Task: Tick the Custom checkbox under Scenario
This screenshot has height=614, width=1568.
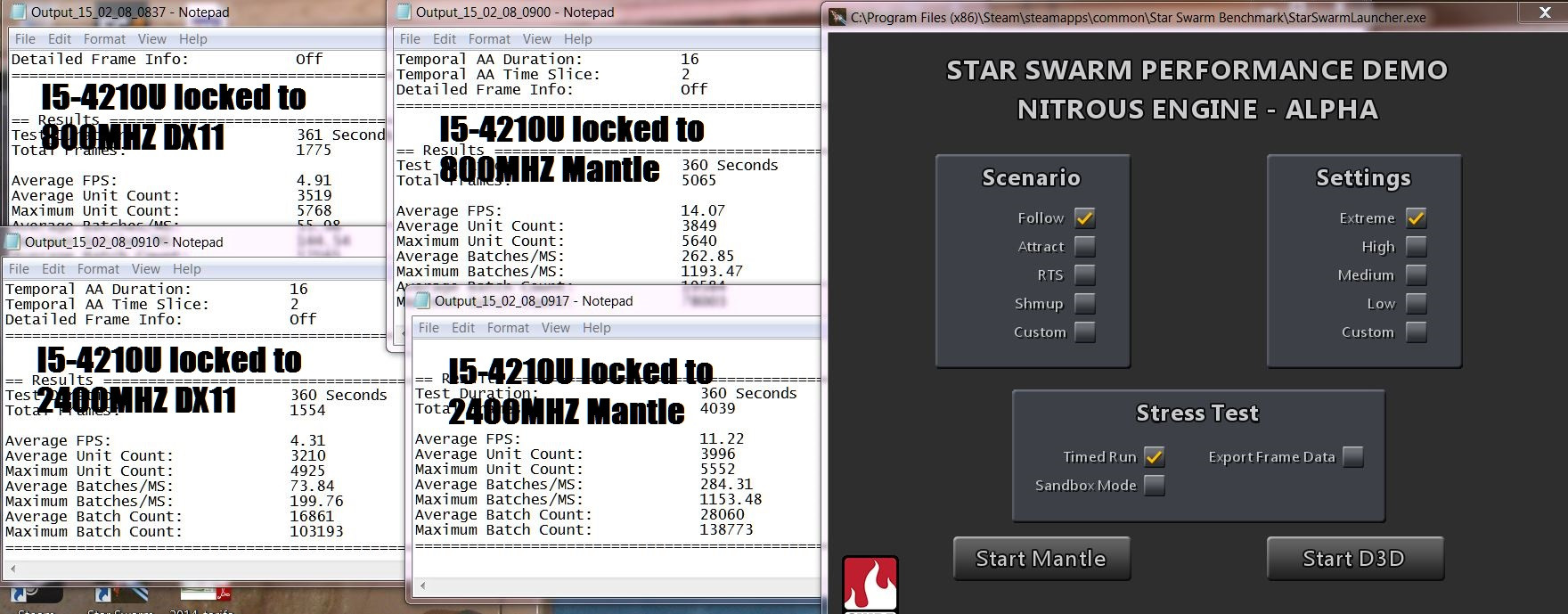Action: [x=1084, y=332]
